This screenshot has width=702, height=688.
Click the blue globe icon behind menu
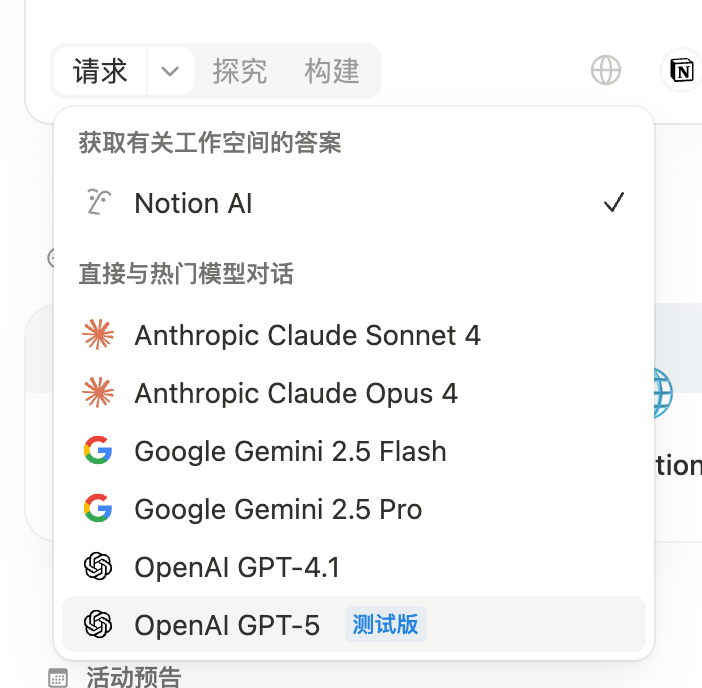[x=663, y=393]
